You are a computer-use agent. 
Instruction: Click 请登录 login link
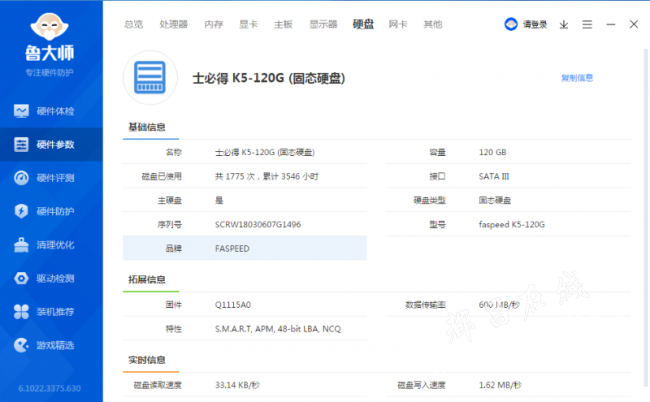click(535, 24)
